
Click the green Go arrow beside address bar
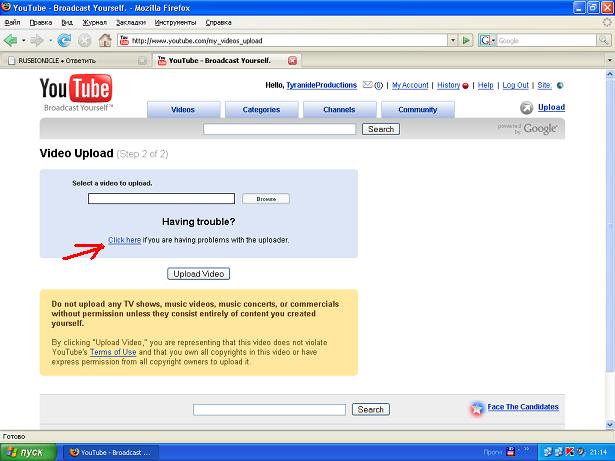466,40
